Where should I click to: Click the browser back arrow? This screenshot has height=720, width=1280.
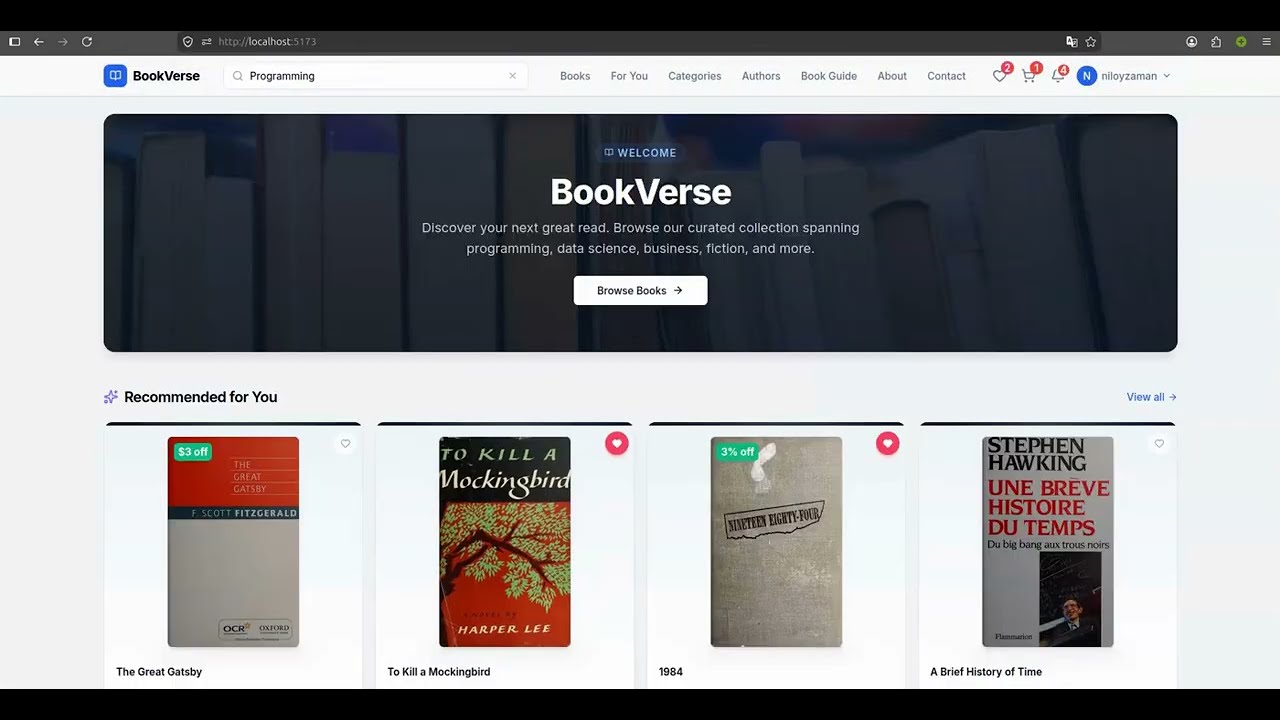point(39,42)
